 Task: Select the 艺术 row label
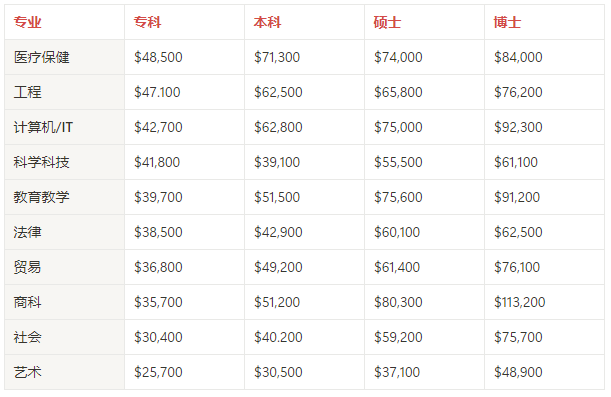[x=27, y=372]
